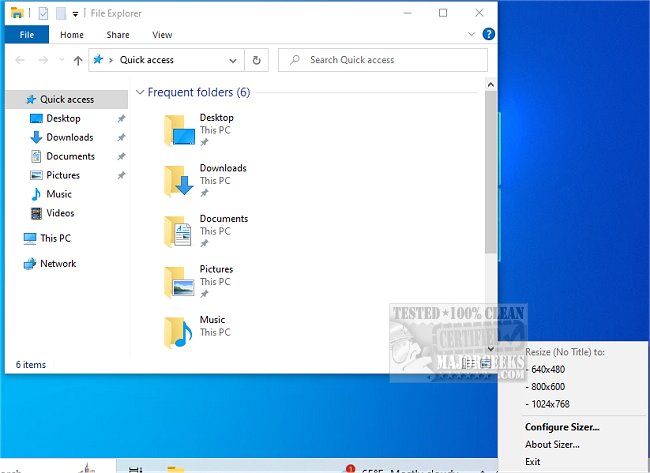The height and width of the screenshot is (473, 650).
Task: Click the This PC monitor icon
Action: click(30, 239)
